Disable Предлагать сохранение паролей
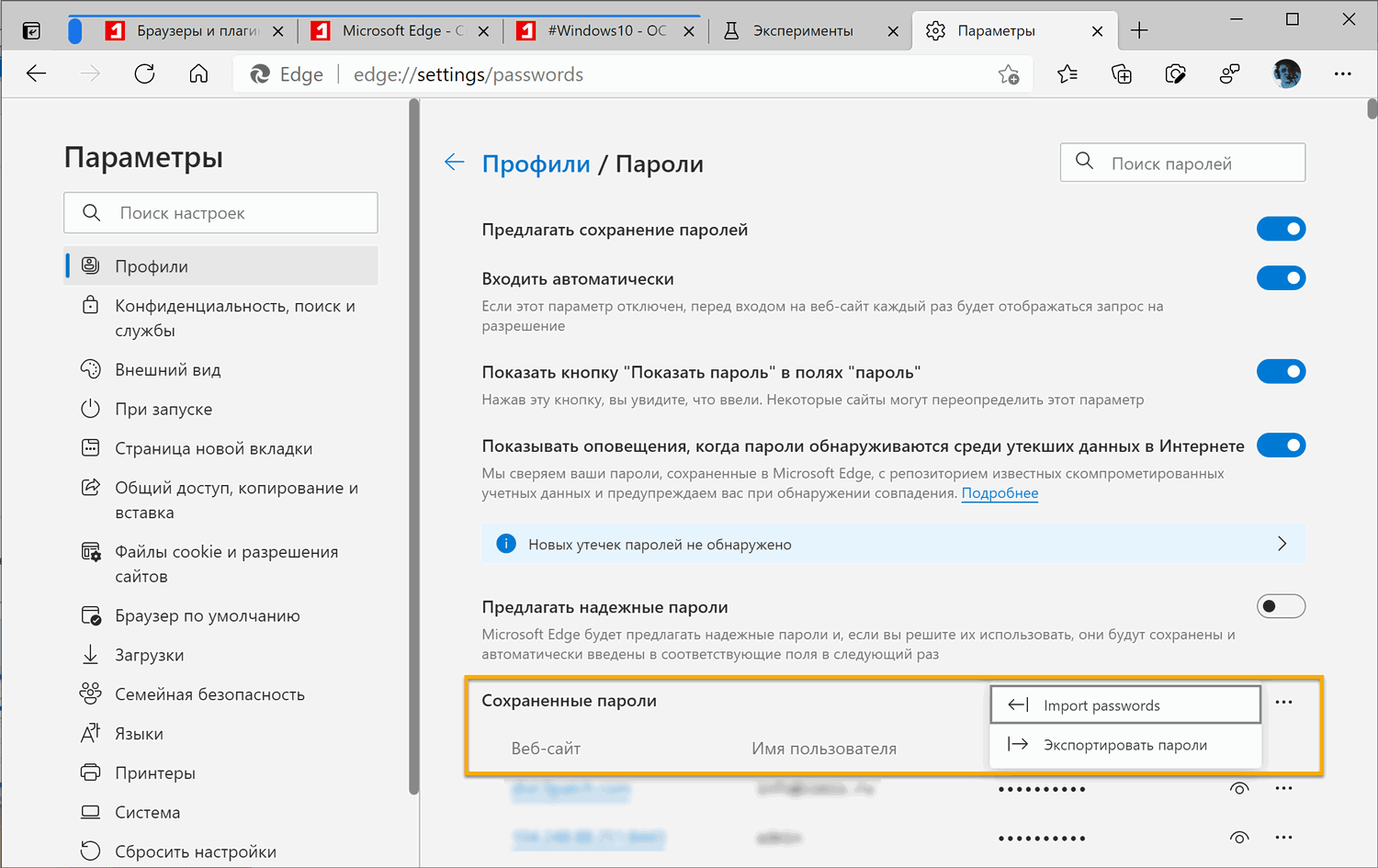The height and width of the screenshot is (868, 1378). [1282, 229]
